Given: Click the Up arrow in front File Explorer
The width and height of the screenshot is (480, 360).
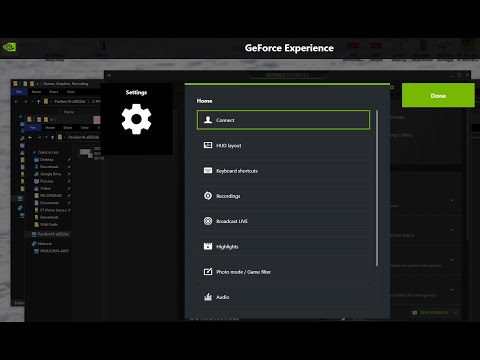Looking at the screenshot, I should coord(52,137).
